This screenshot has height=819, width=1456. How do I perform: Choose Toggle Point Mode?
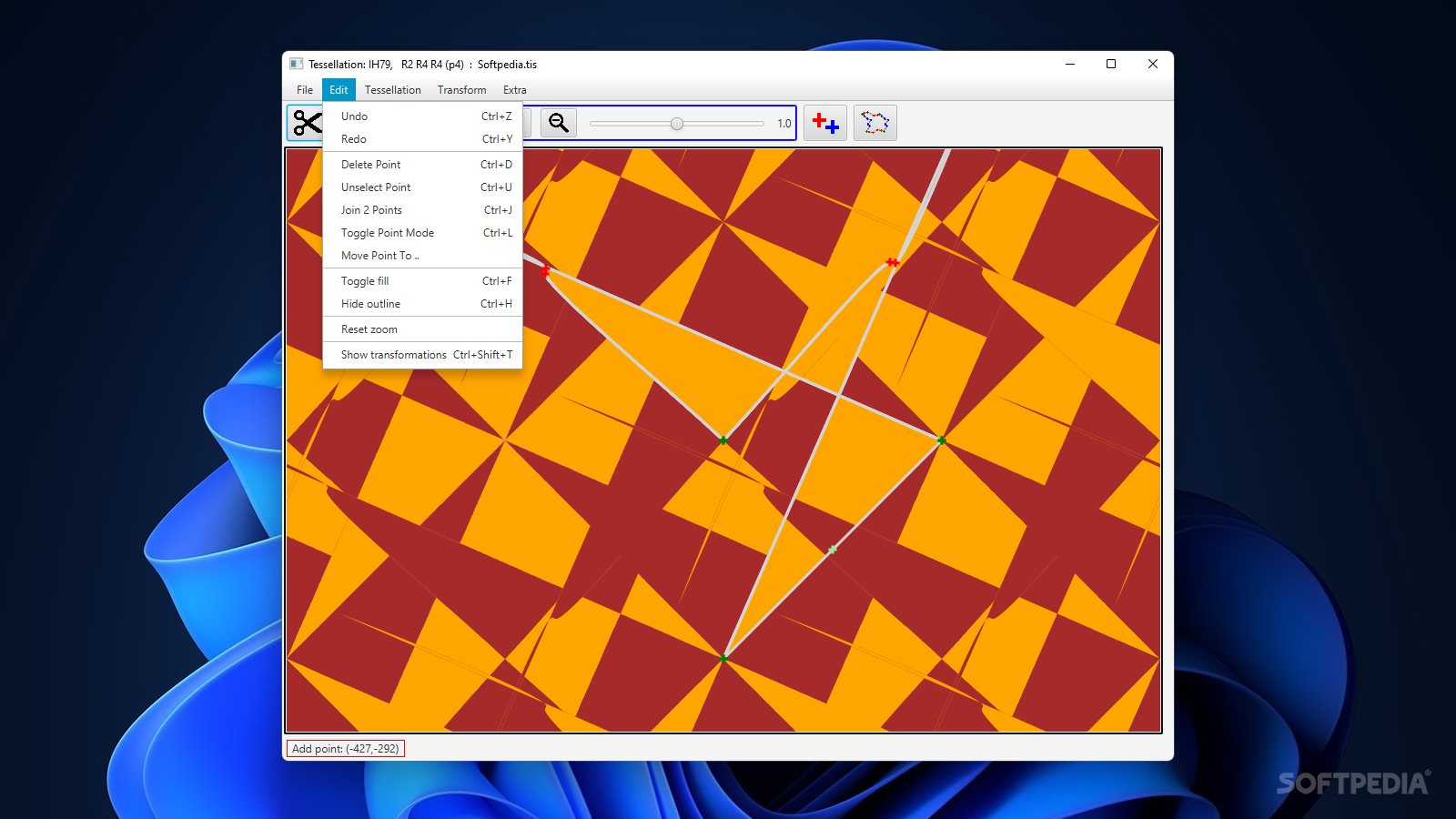[423, 233]
